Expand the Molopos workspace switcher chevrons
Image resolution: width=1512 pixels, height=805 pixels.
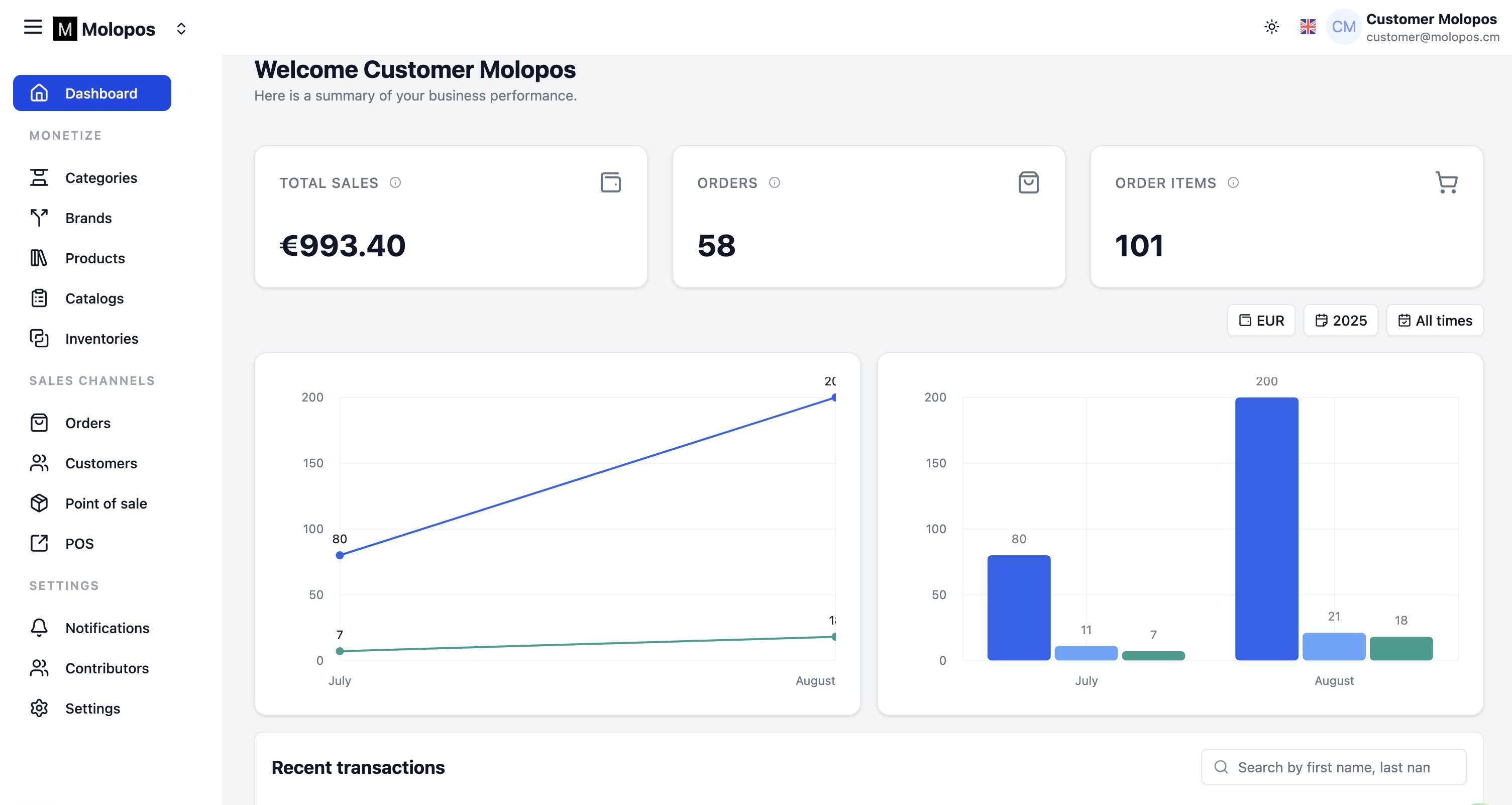pos(181,29)
